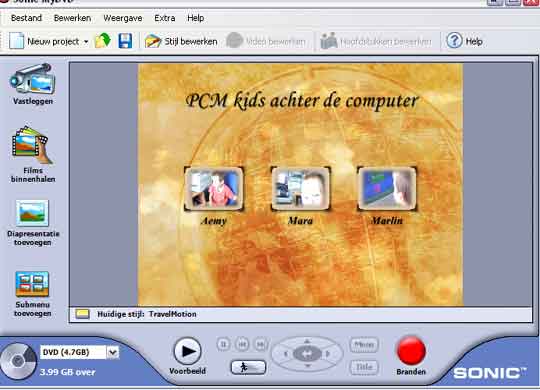Click the blue floppy disk save icon
The height and width of the screenshot is (390, 540).
pyautogui.click(x=125, y=41)
